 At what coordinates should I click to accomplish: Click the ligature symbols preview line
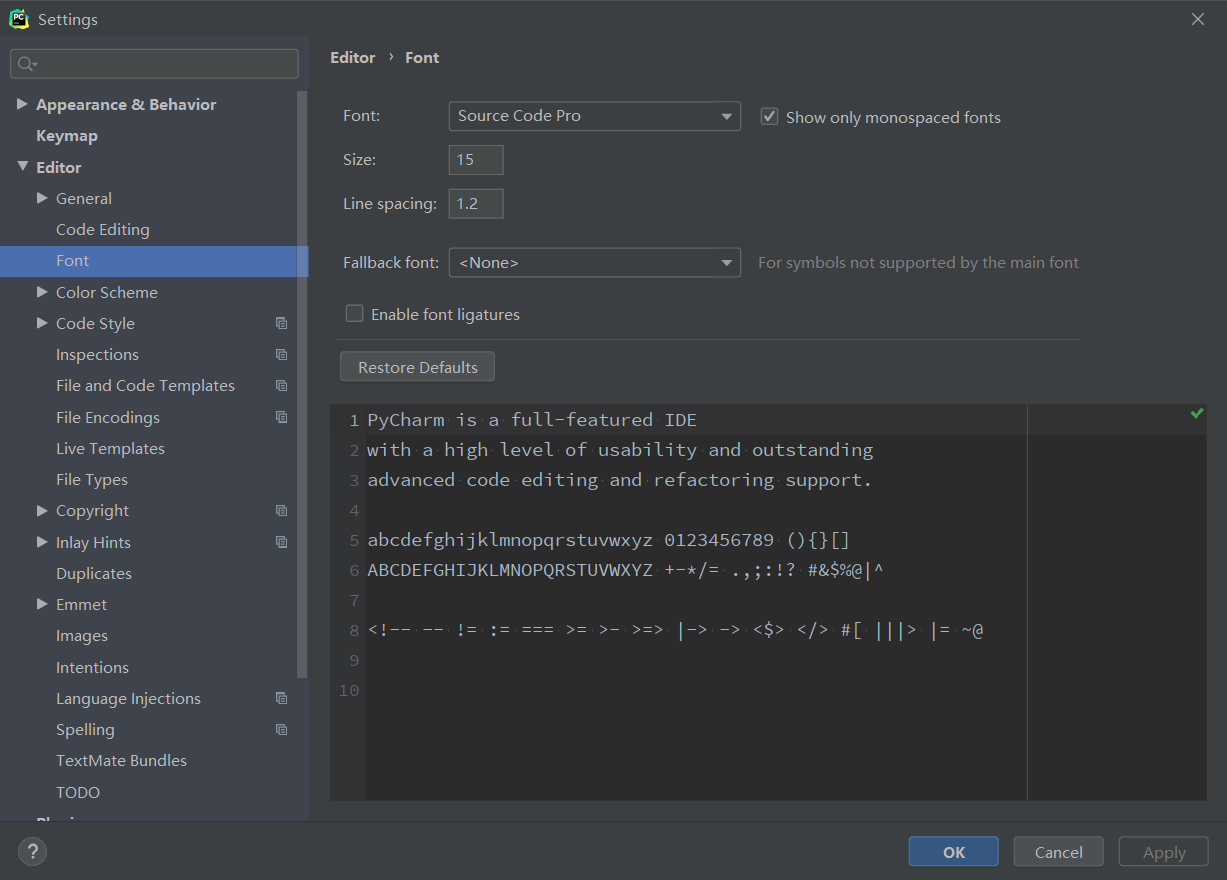click(676, 630)
